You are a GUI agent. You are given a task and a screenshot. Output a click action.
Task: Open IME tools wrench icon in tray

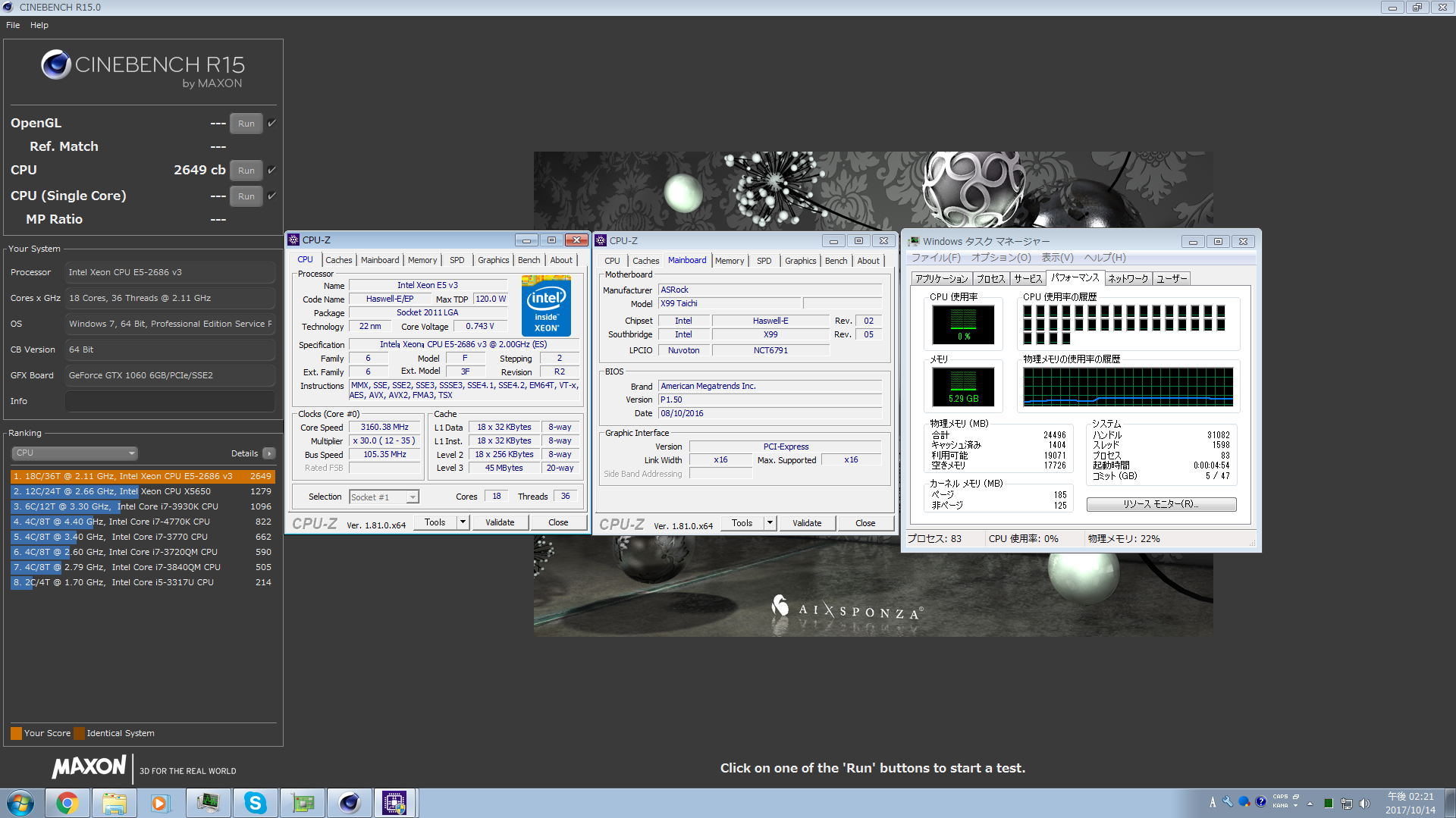coord(1228,802)
